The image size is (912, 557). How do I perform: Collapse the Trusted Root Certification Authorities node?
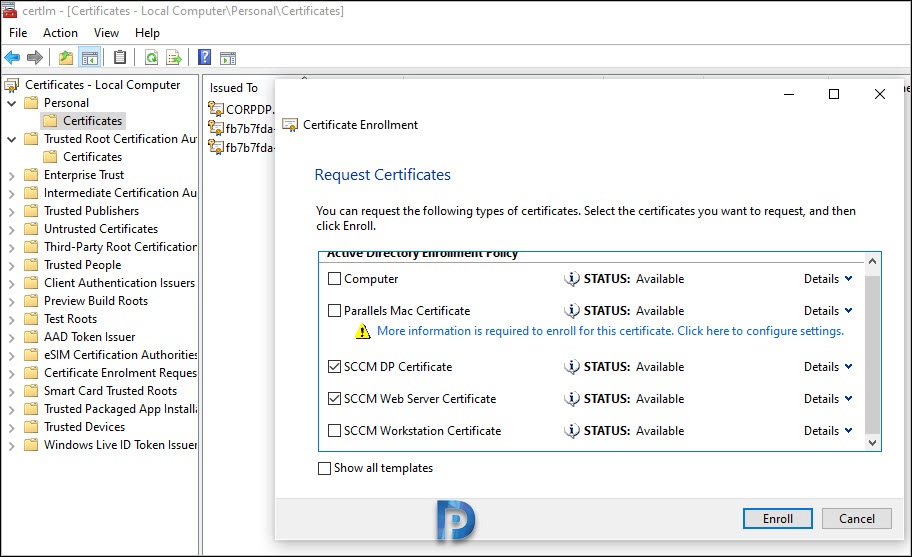click(x=12, y=140)
